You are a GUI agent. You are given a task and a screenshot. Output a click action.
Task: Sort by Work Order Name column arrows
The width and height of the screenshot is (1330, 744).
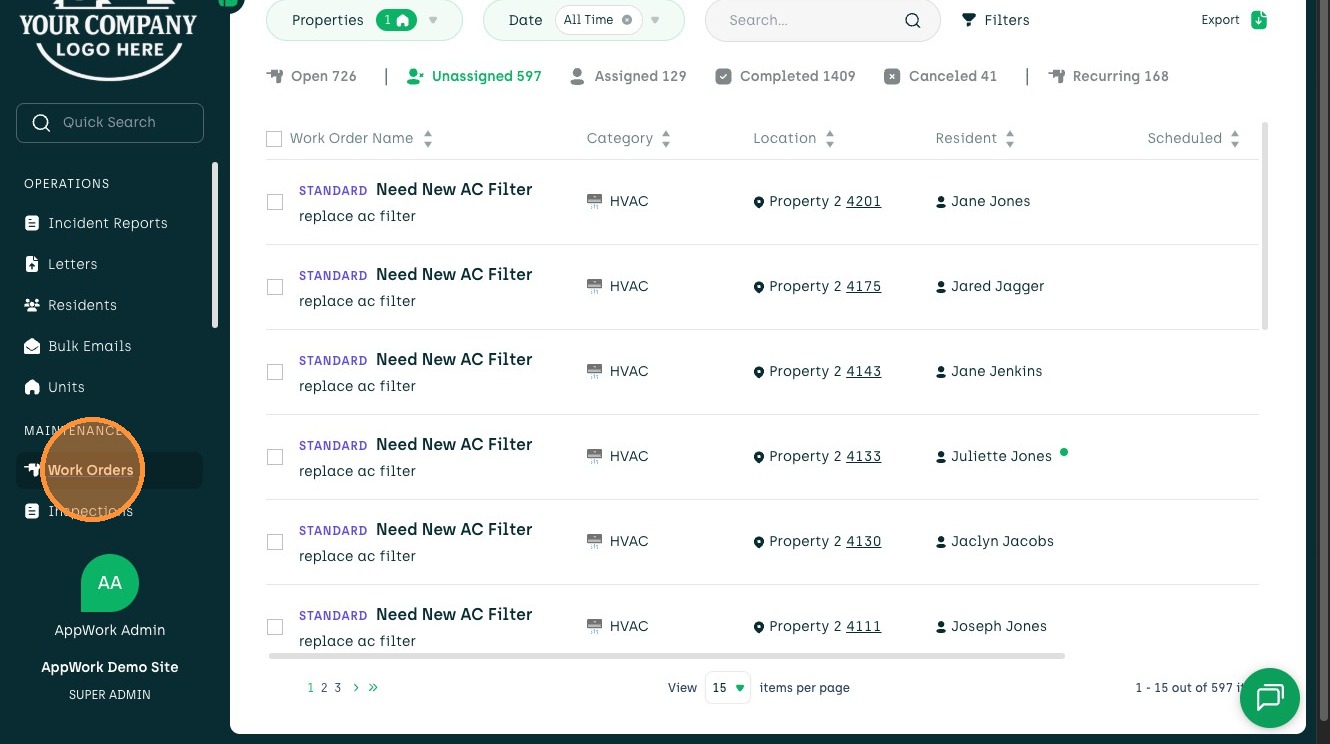click(x=428, y=139)
